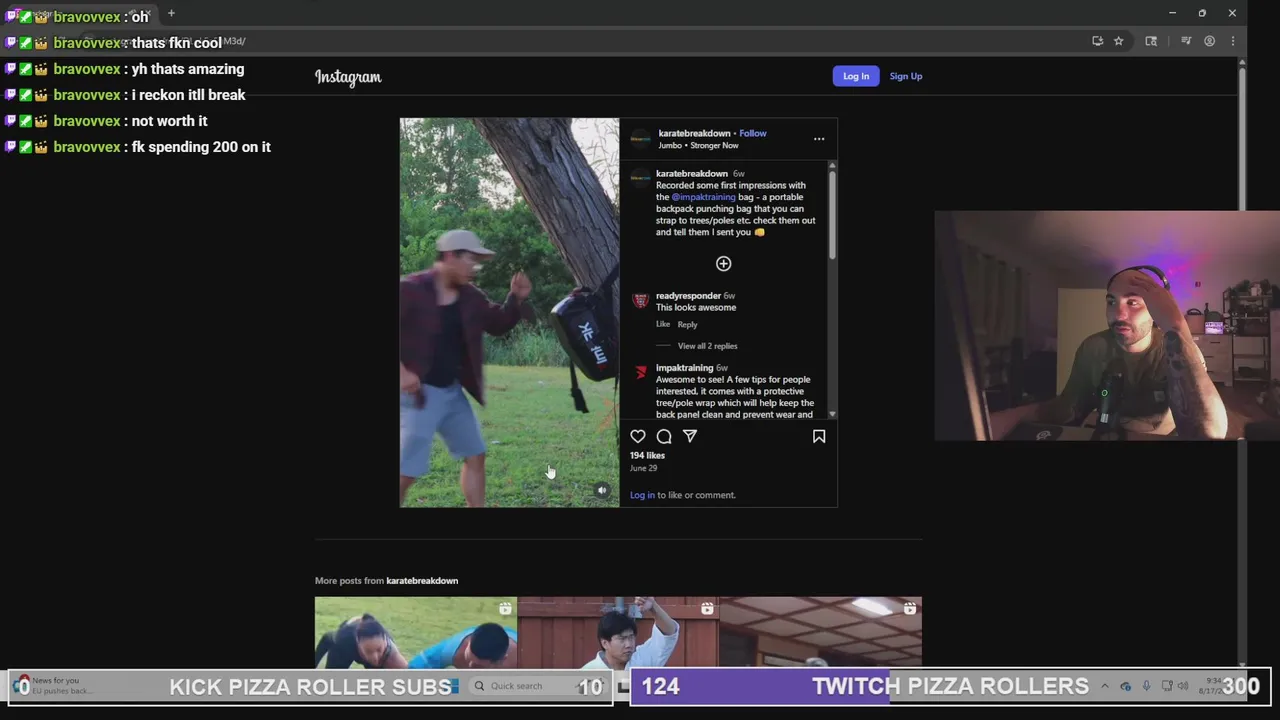The height and width of the screenshot is (720, 1280).
Task: Open the first More posts thumbnail
Action: (x=415, y=632)
